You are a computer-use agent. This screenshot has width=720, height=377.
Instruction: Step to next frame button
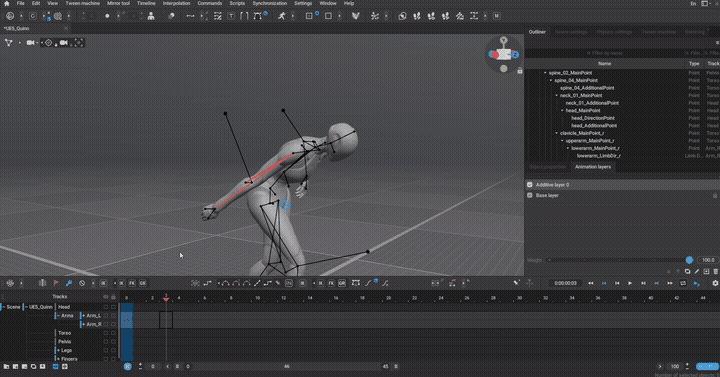pyautogui.click(x=643, y=283)
